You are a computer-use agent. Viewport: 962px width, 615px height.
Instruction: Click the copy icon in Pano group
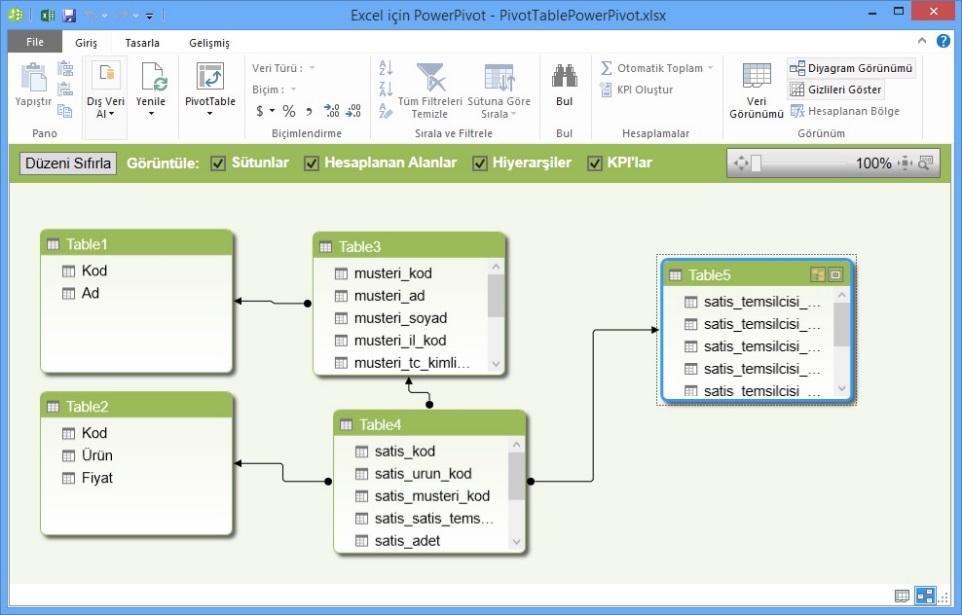64,110
